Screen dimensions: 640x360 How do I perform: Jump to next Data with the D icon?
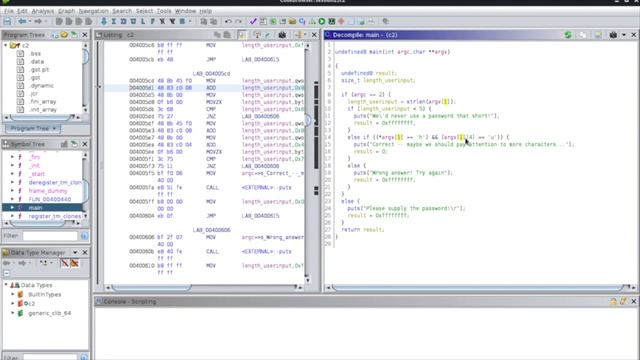pyautogui.click(x=123, y=21)
